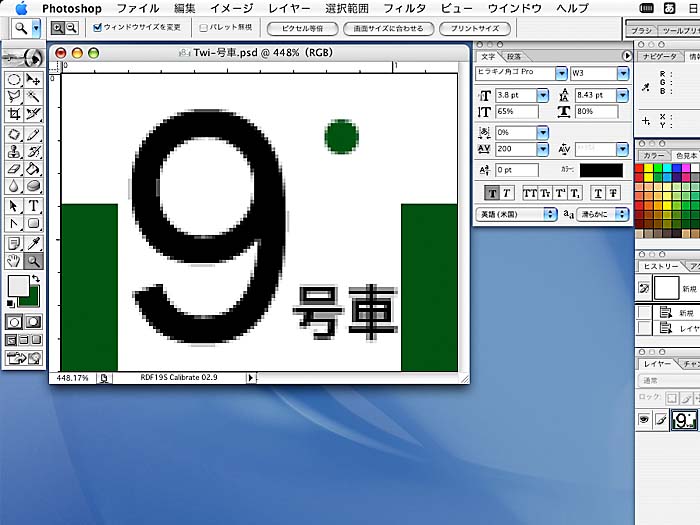Select the Patch healing tool
Screen dimensions: 700x525
tap(14, 134)
